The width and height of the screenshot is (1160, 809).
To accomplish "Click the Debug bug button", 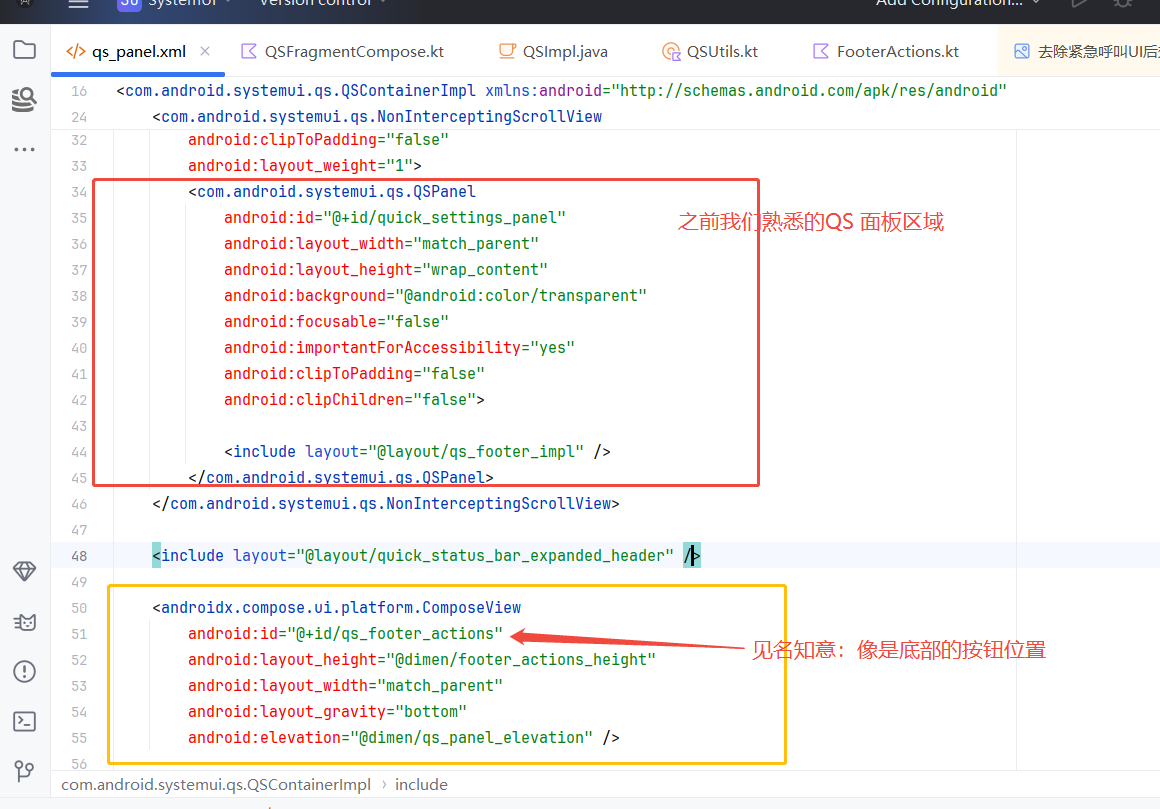I will click(1123, 4).
